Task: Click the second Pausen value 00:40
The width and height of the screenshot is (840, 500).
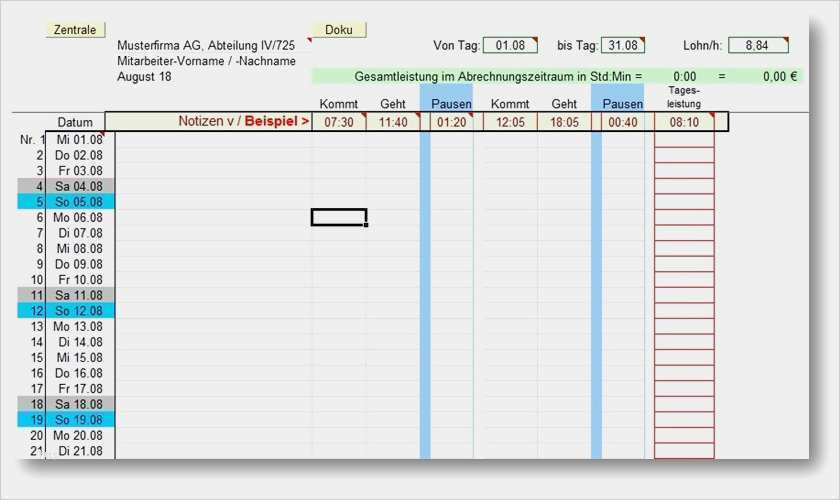Action: click(x=622, y=122)
